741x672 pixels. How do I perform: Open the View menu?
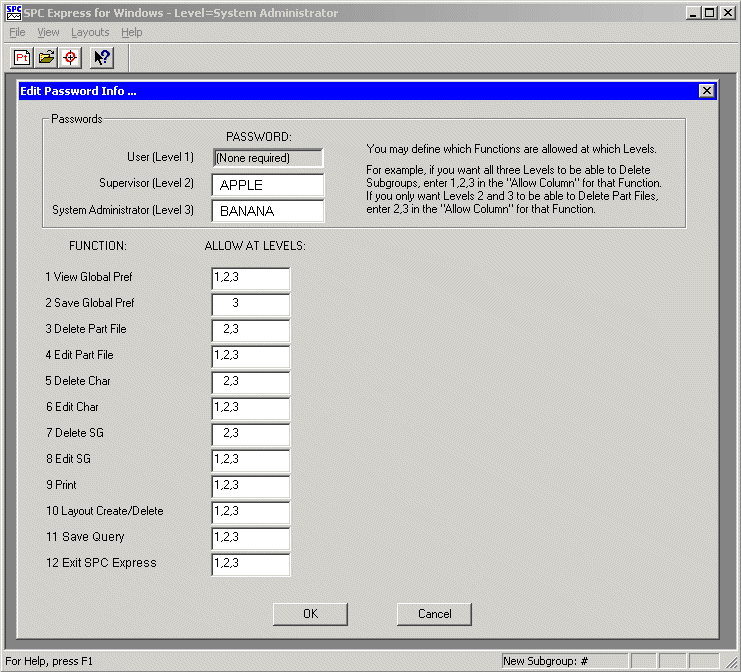coord(48,32)
